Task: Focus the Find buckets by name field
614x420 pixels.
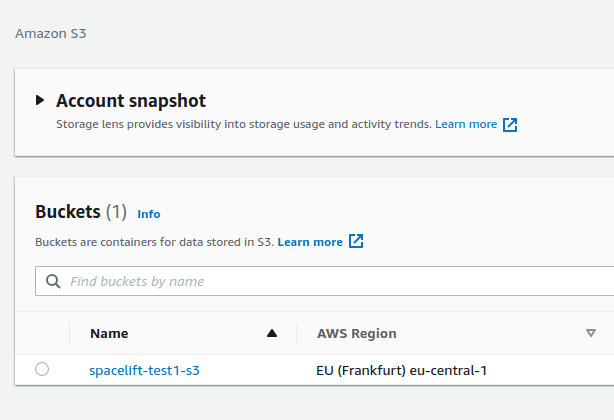Action: [330, 282]
